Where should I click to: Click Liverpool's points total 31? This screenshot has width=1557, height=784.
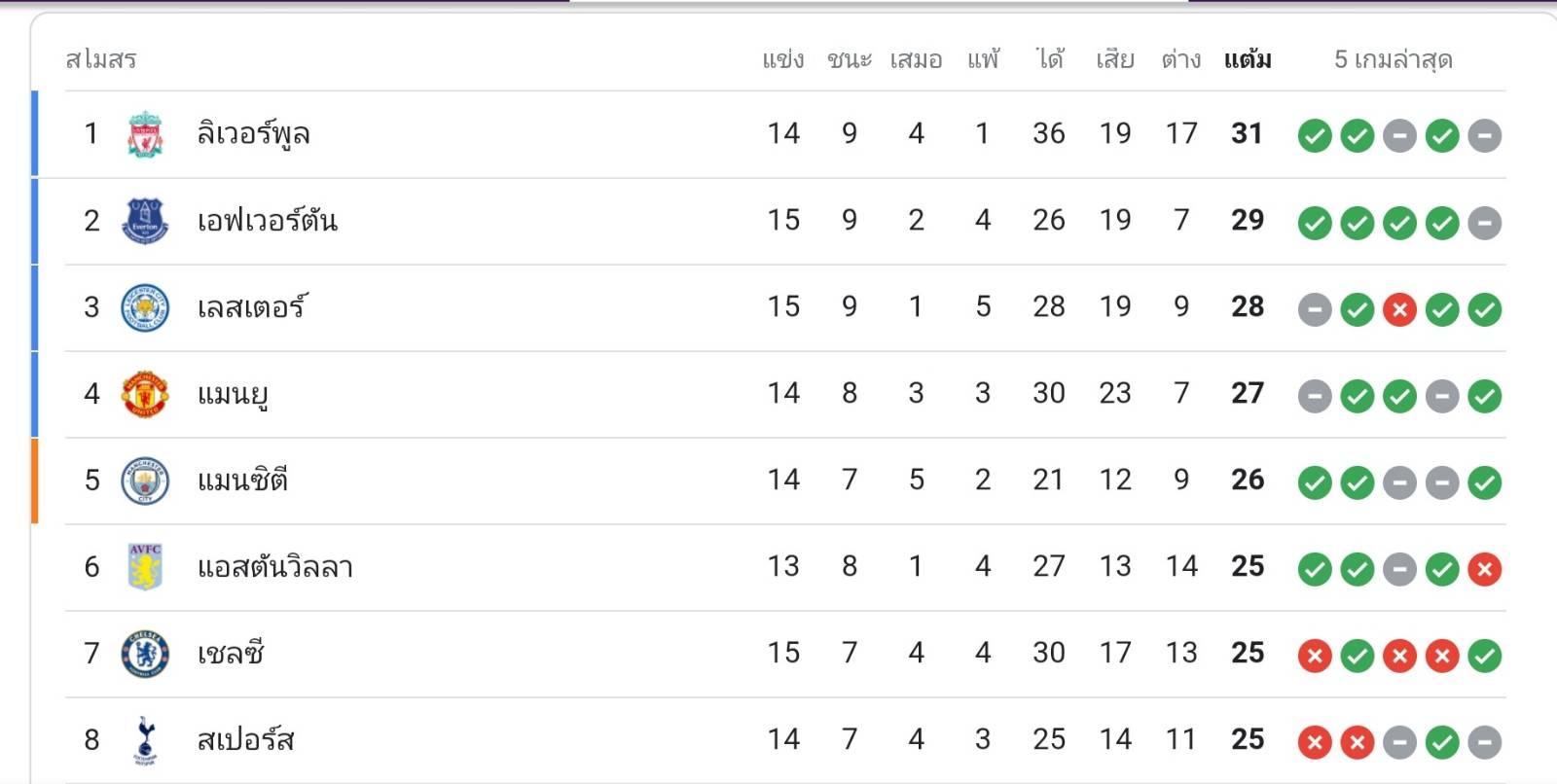1247,133
